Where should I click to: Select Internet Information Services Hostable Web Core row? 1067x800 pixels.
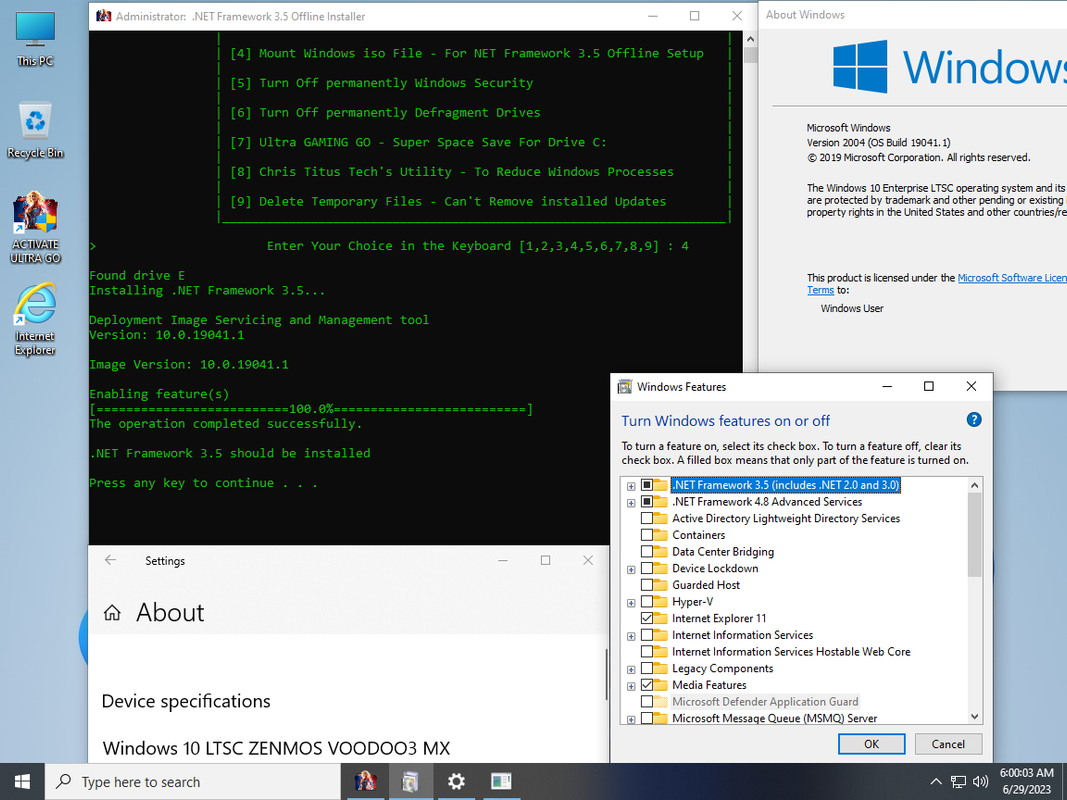pos(791,652)
